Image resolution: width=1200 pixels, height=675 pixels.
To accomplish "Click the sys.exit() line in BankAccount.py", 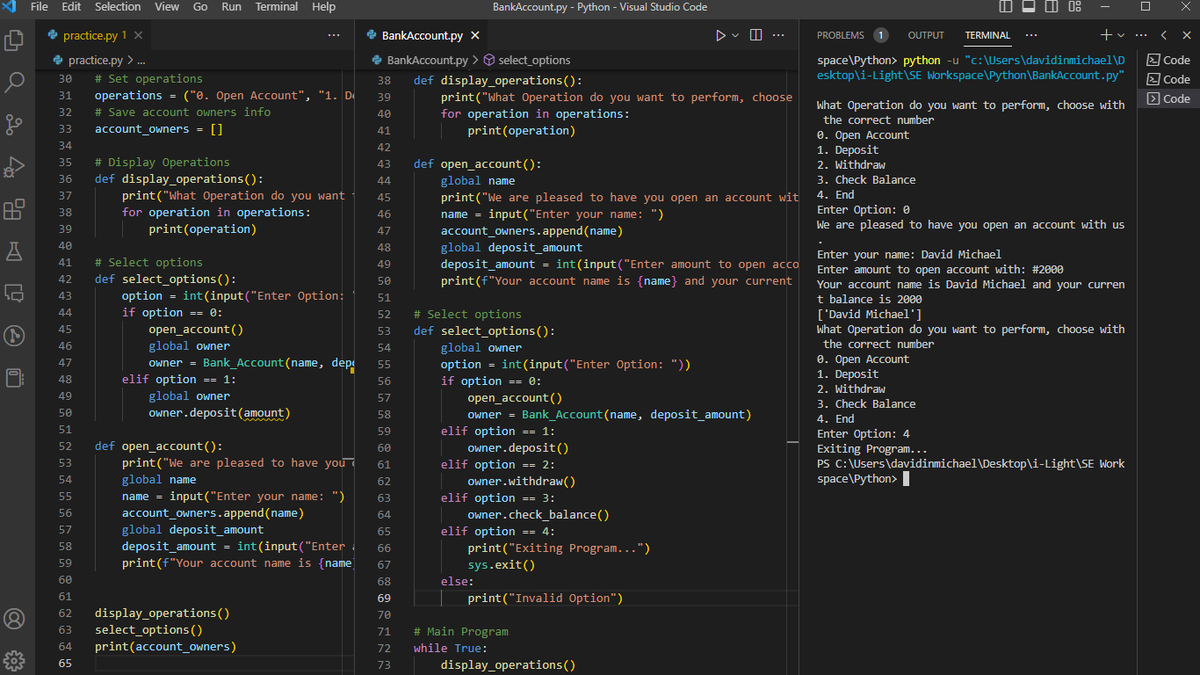I will (x=501, y=565).
